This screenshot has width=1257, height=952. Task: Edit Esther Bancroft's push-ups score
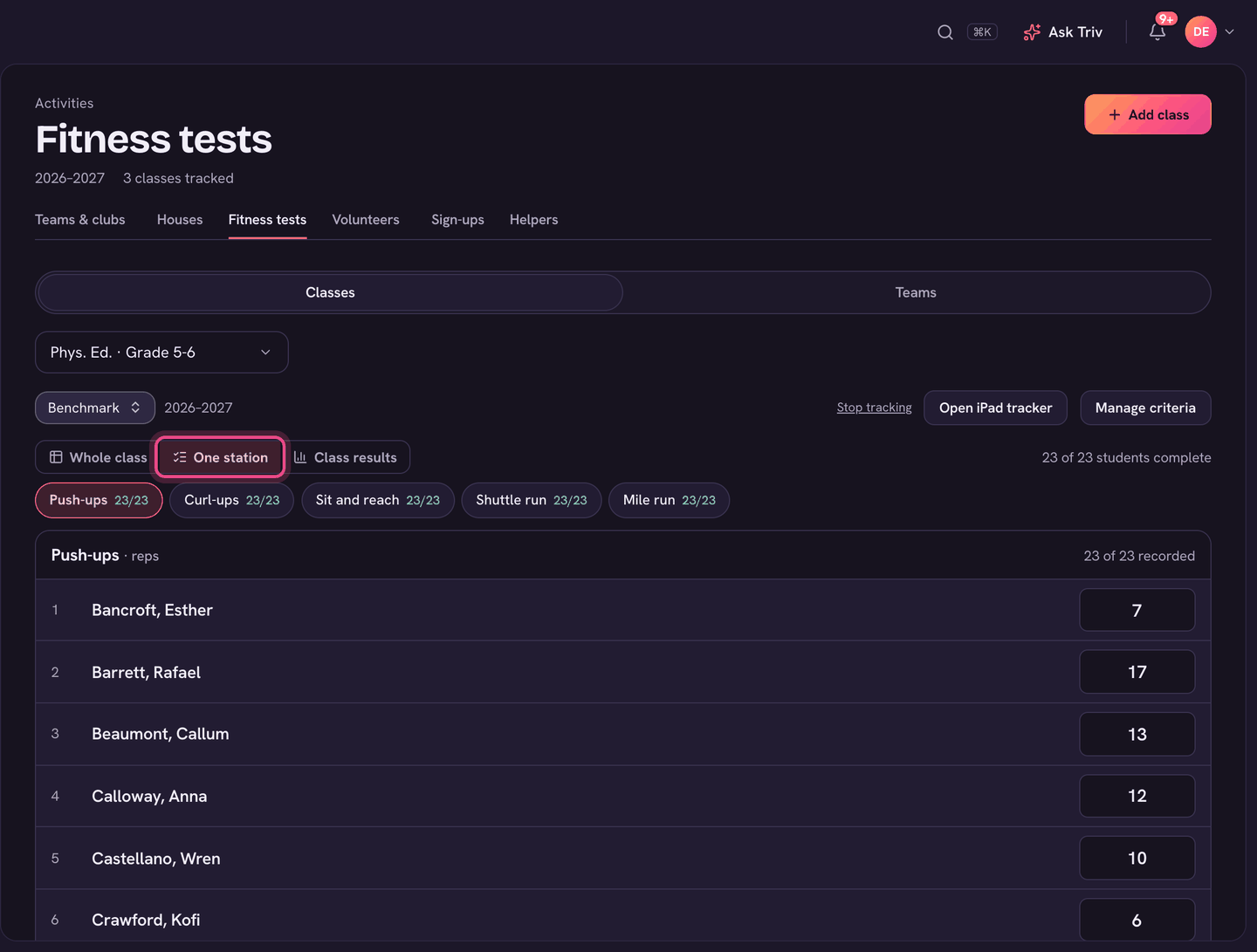coord(1137,610)
